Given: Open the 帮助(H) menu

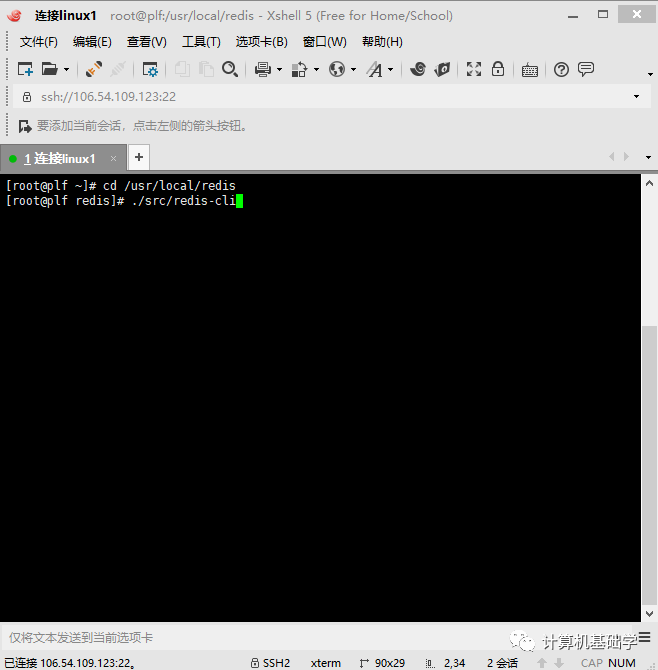Looking at the screenshot, I should click(x=382, y=42).
